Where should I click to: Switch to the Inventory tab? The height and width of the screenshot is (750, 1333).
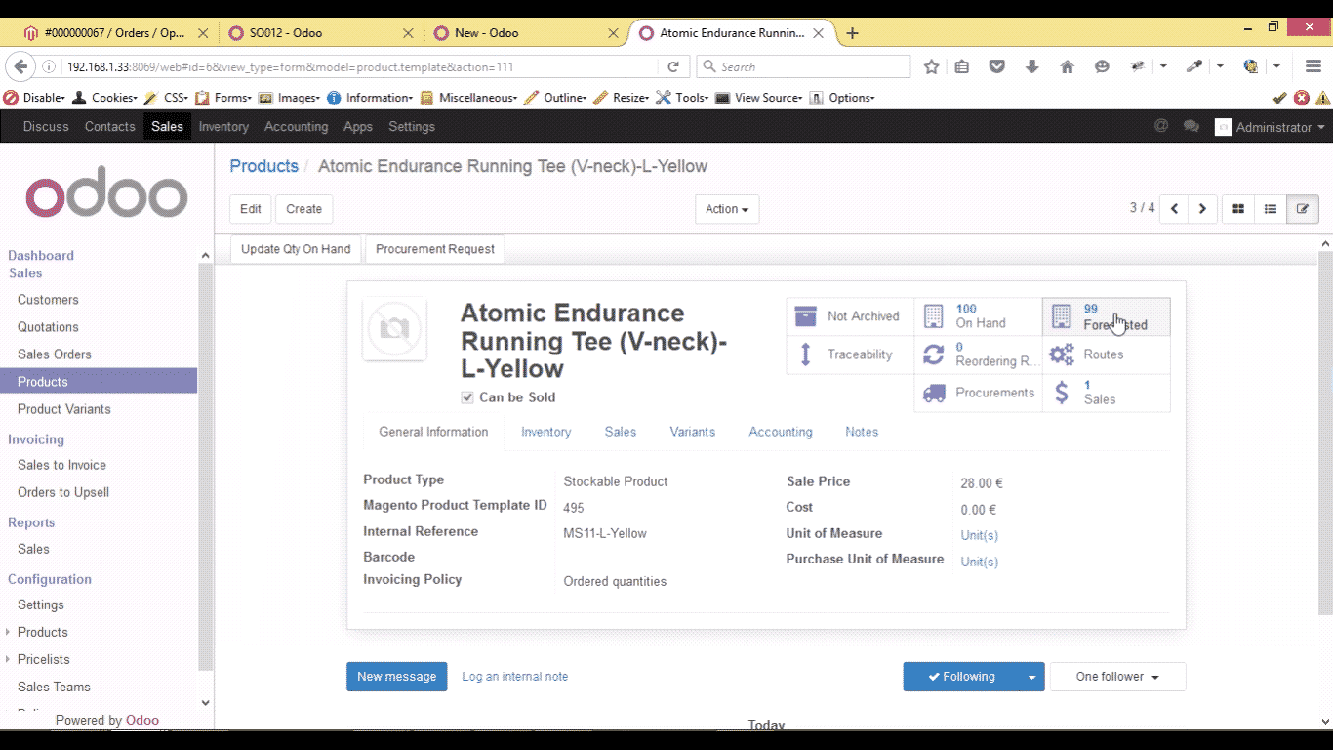pyautogui.click(x=546, y=432)
